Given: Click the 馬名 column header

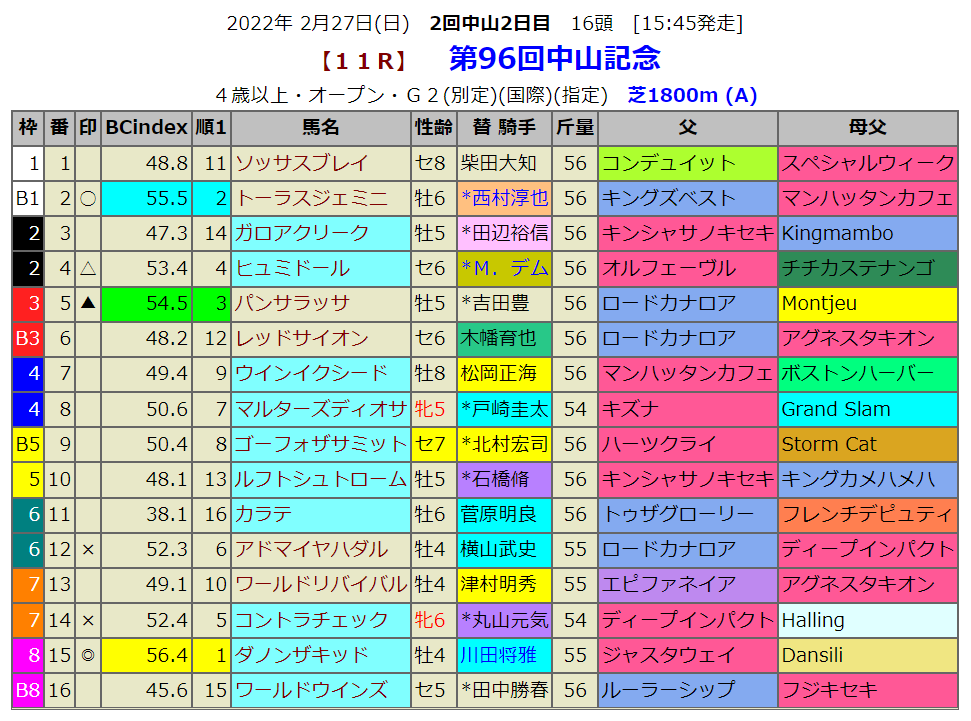Looking at the screenshot, I should point(321,128).
